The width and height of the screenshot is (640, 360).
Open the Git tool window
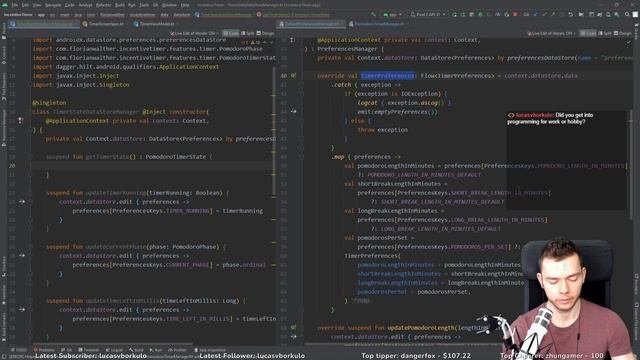tap(67, 350)
